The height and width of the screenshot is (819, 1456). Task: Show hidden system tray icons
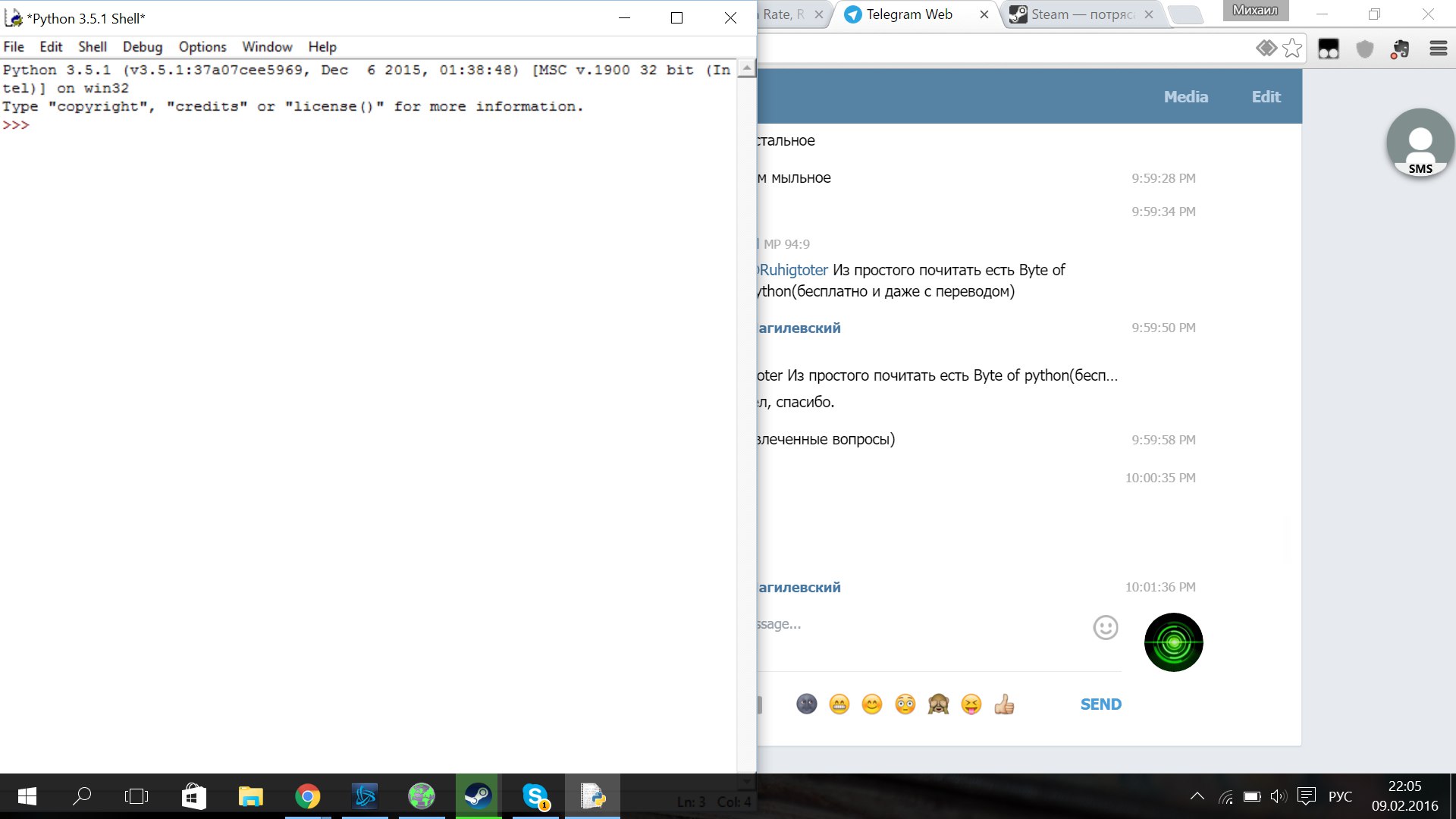click(1197, 796)
